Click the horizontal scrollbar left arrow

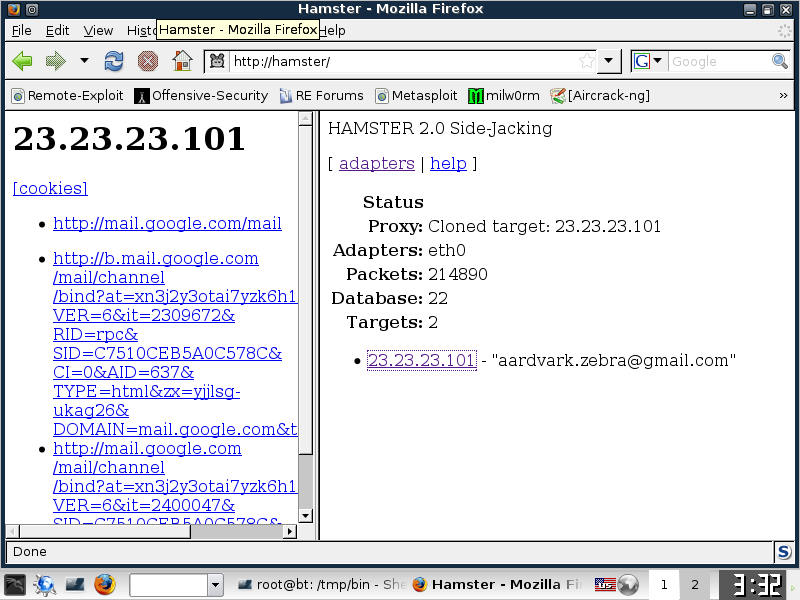point(12,532)
